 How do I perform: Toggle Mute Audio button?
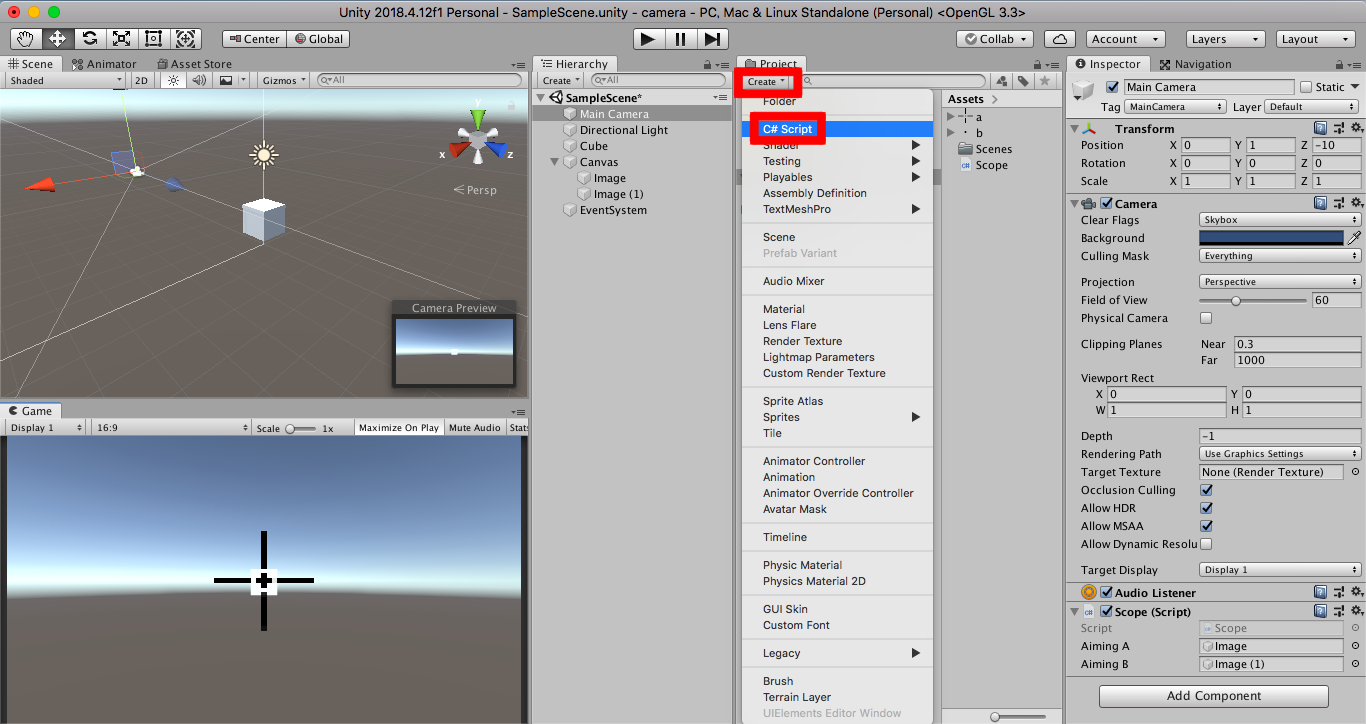coord(474,427)
